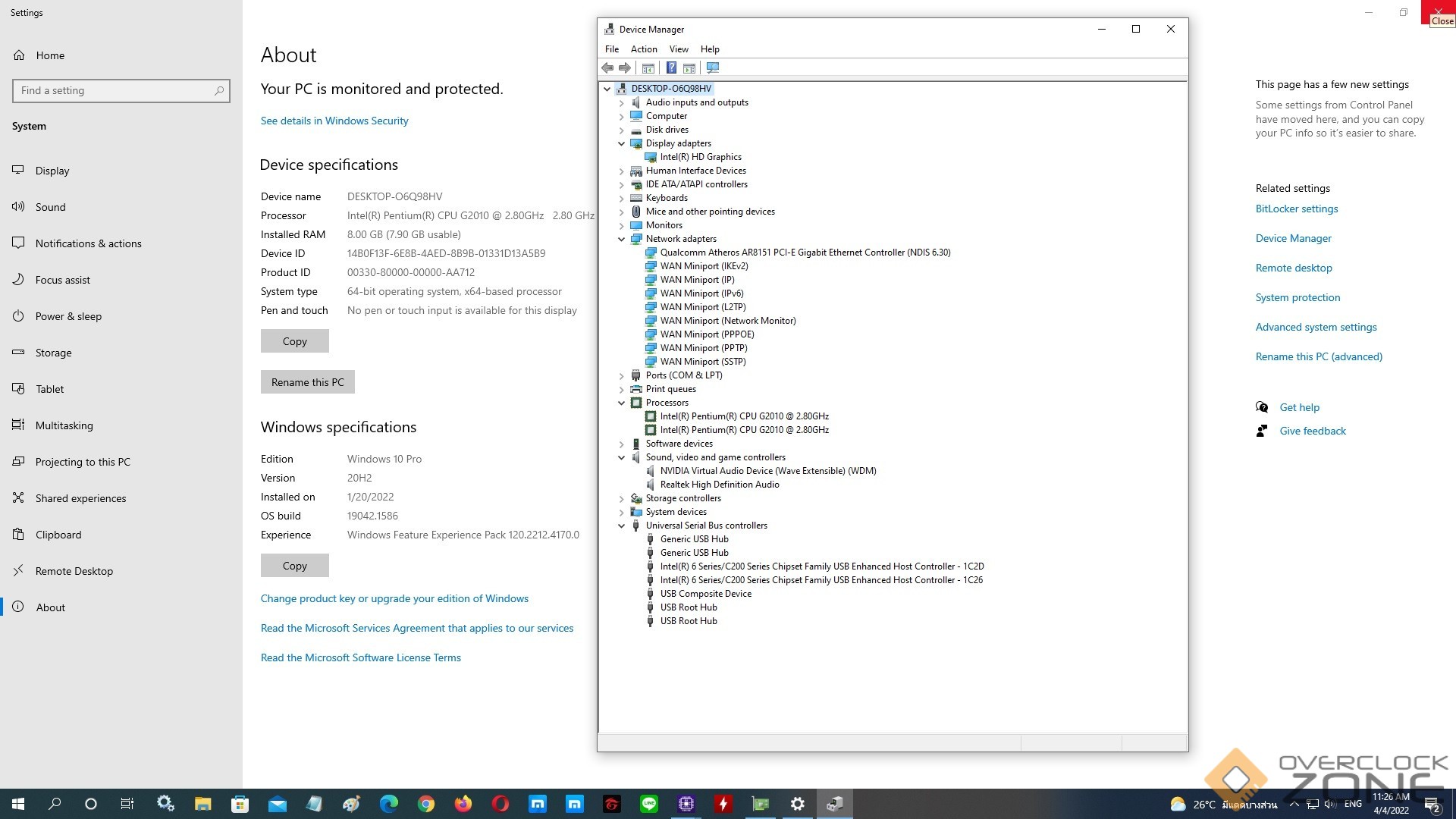Open the Action menu in Device Manager
Viewport: 1456px width, 819px height.
[643, 49]
